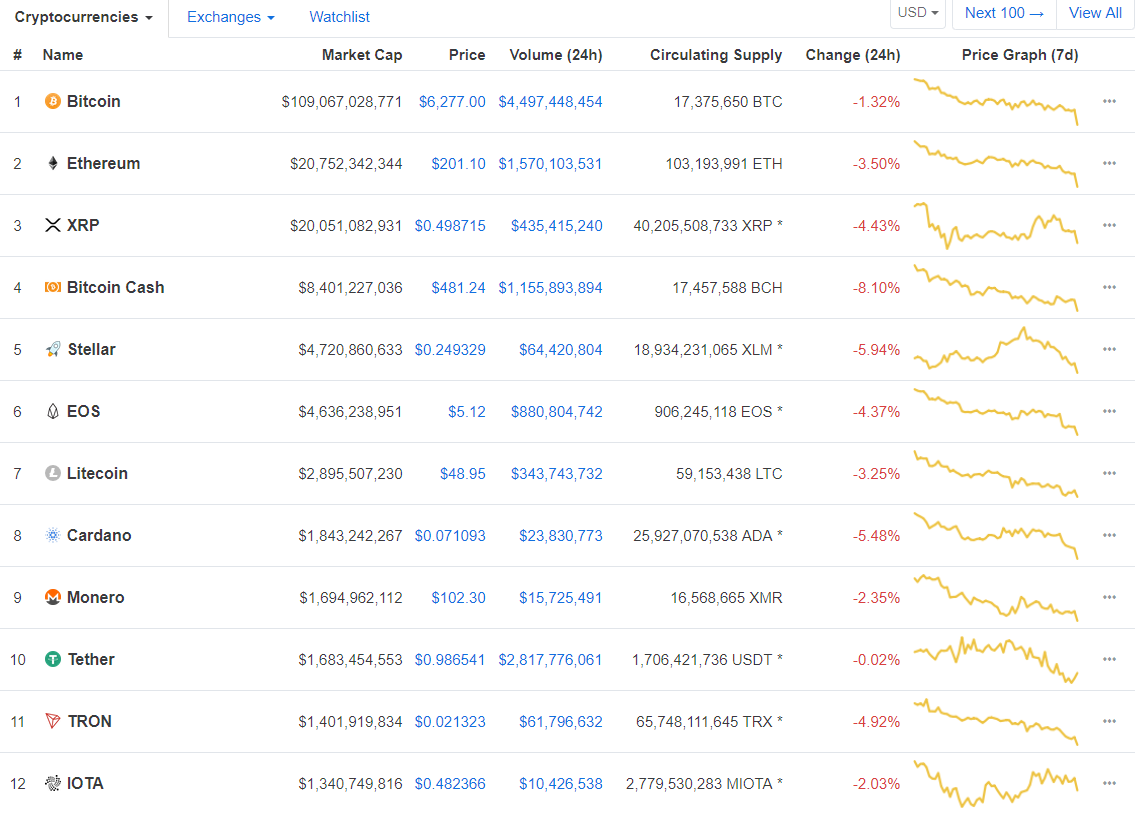Sort by the Market Cap column header
Image resolution: width=1140 pixels, height=814 pixels.
click(362, 55)
